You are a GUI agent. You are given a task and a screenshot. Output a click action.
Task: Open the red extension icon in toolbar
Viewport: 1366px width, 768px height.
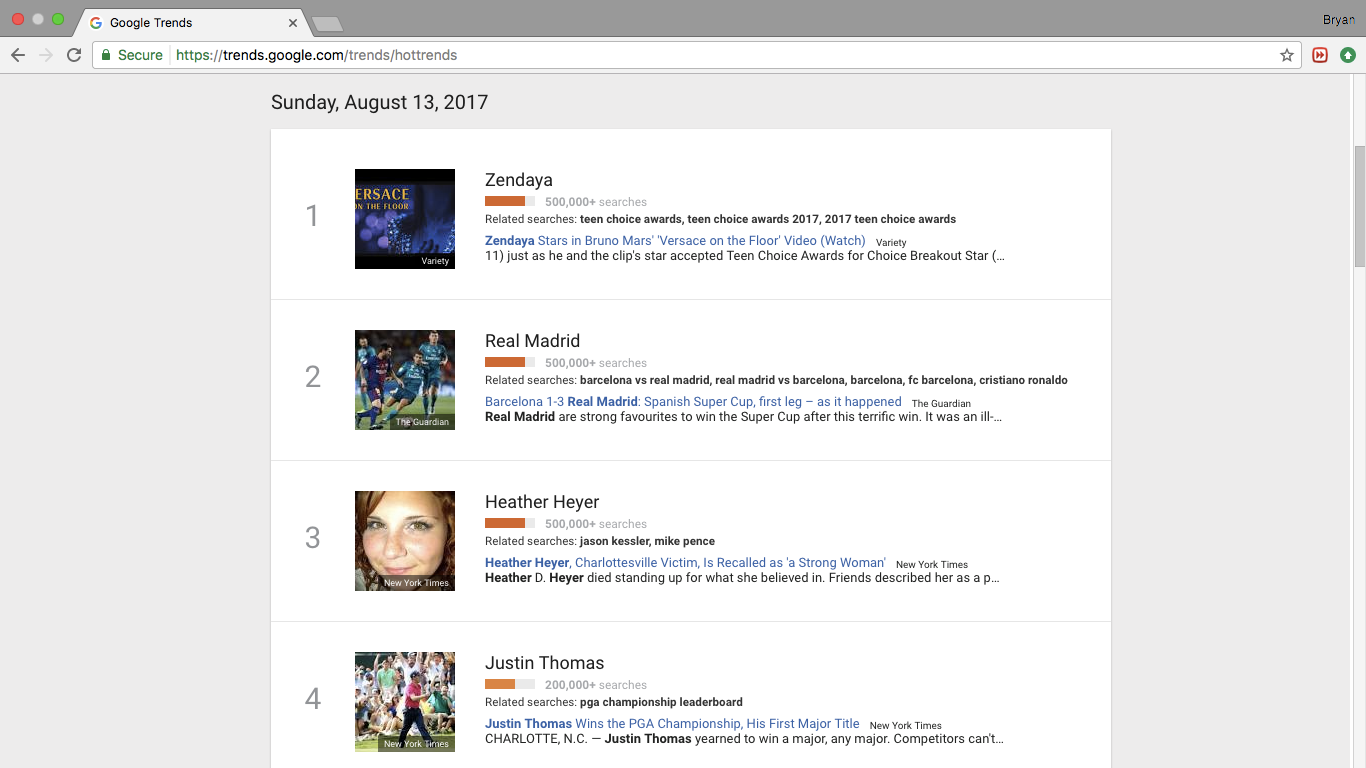(x=1320, y=55)
